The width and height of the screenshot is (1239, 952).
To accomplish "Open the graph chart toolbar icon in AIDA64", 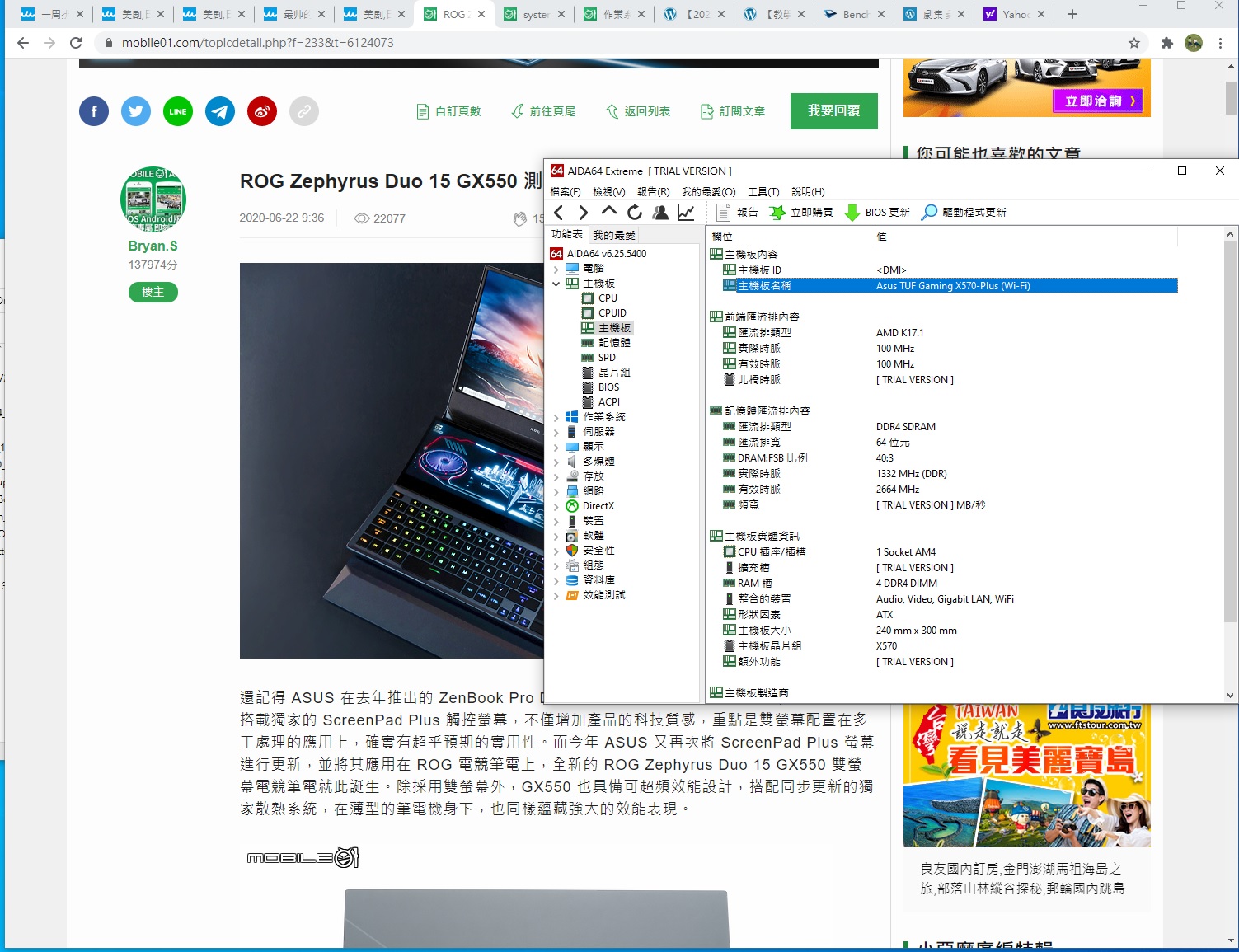I will (686, 213).
